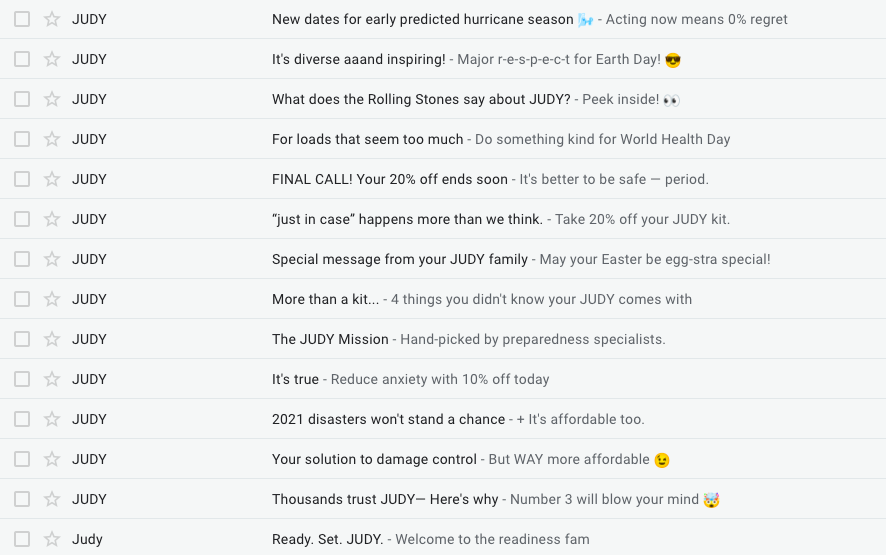Open the "just in case" happens email
886x555 pixels.
pyautogui.click(x=501, y=219)
